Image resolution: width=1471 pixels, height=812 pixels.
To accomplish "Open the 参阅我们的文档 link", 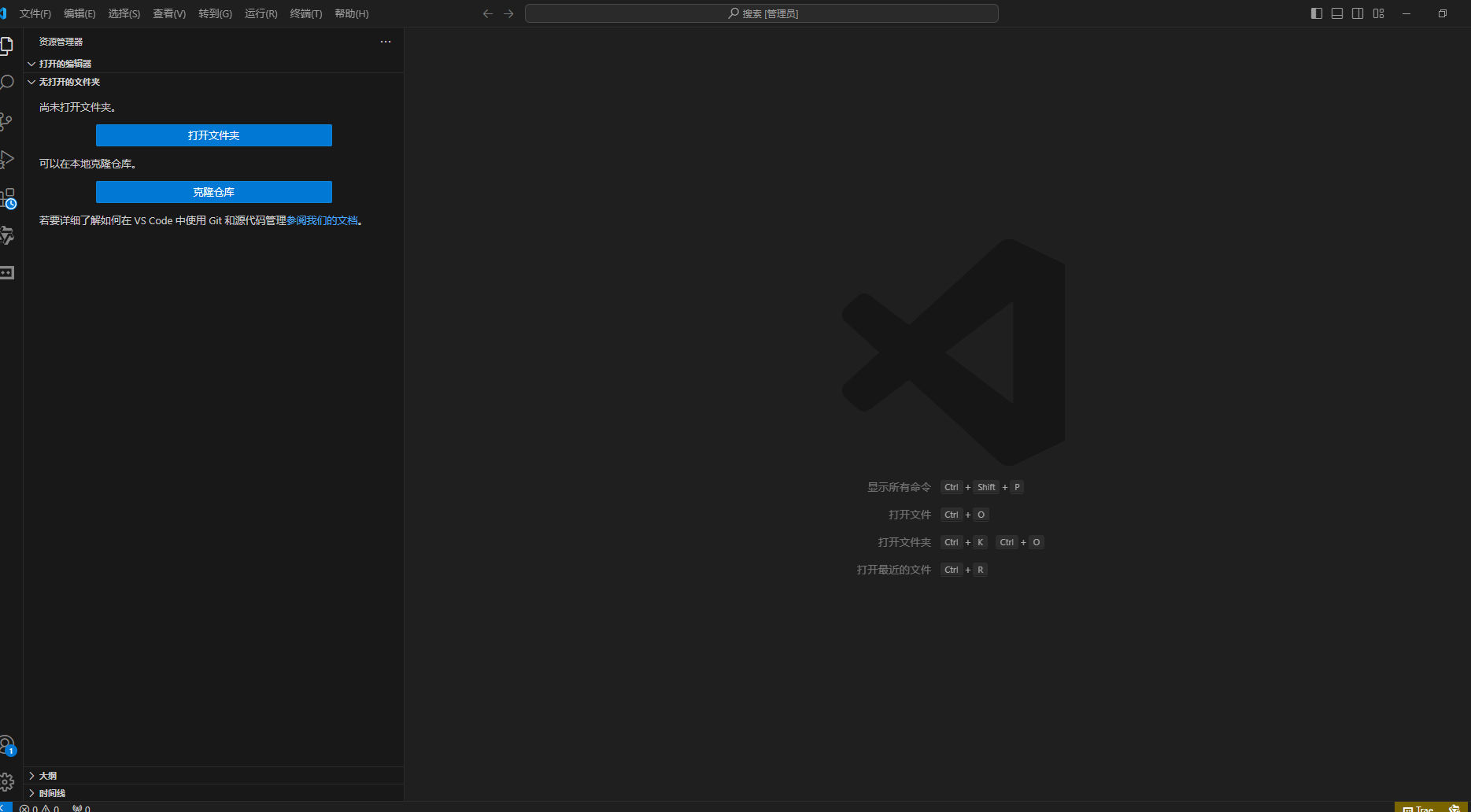I will point(322,221).
